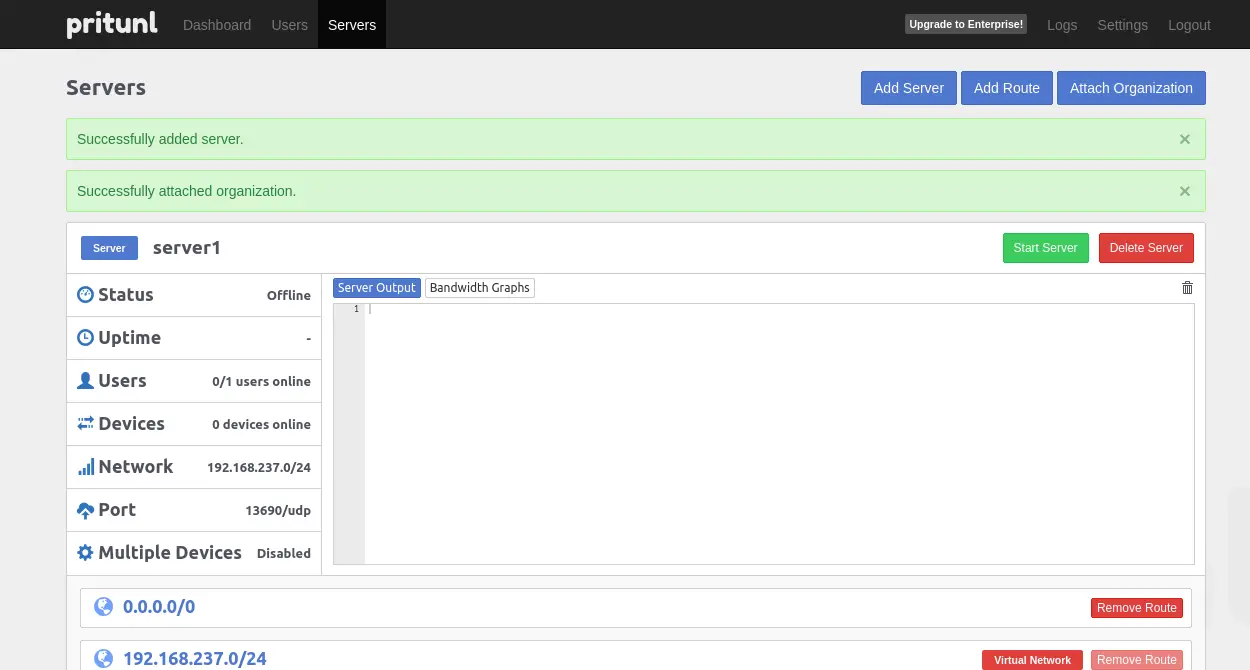
Task: Click the 192.168.237.0/24 route address
Action: pyautogui.click(x=195, y=659)
